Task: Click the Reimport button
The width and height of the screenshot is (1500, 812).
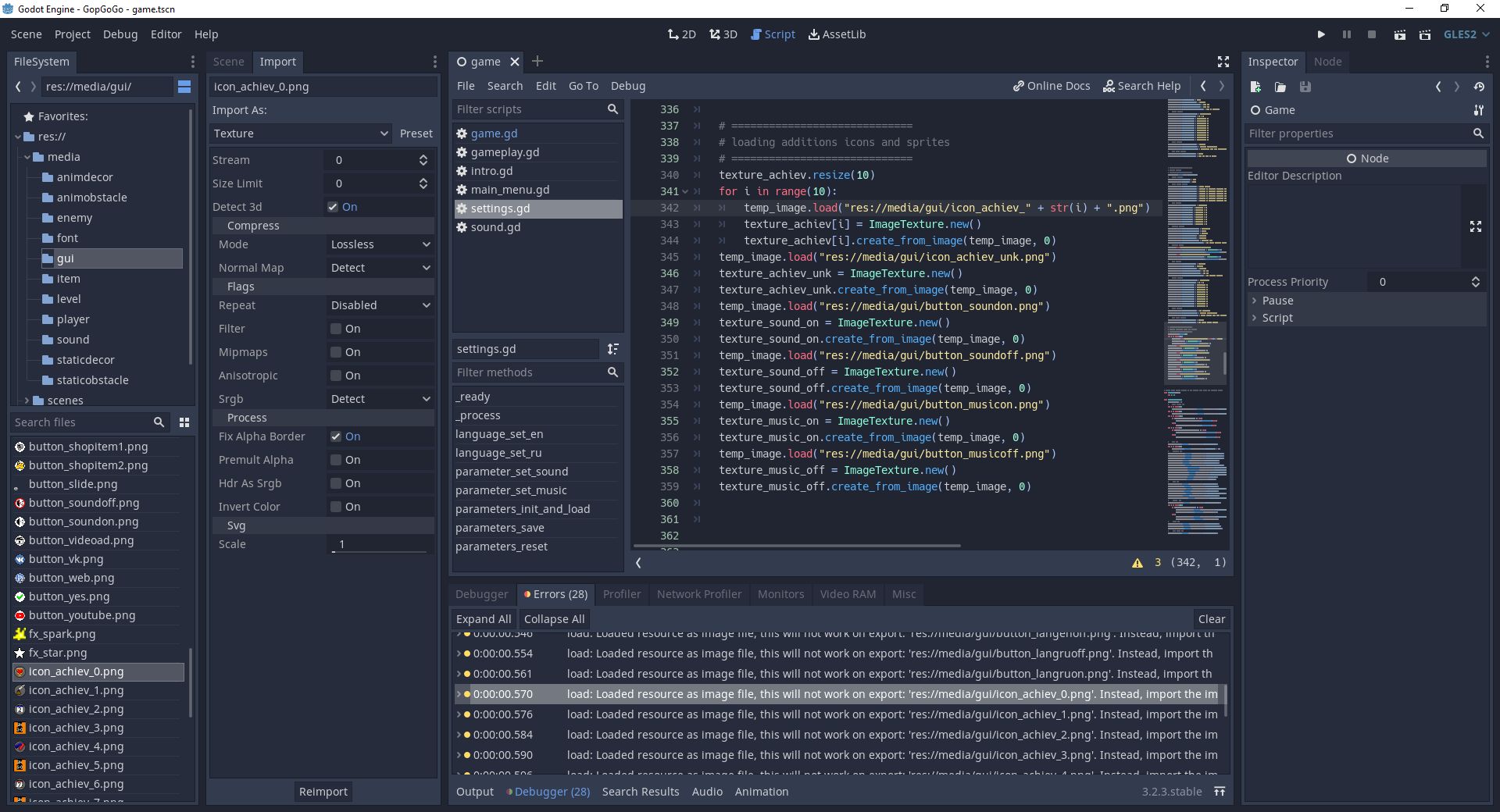Action: (323, 792)
